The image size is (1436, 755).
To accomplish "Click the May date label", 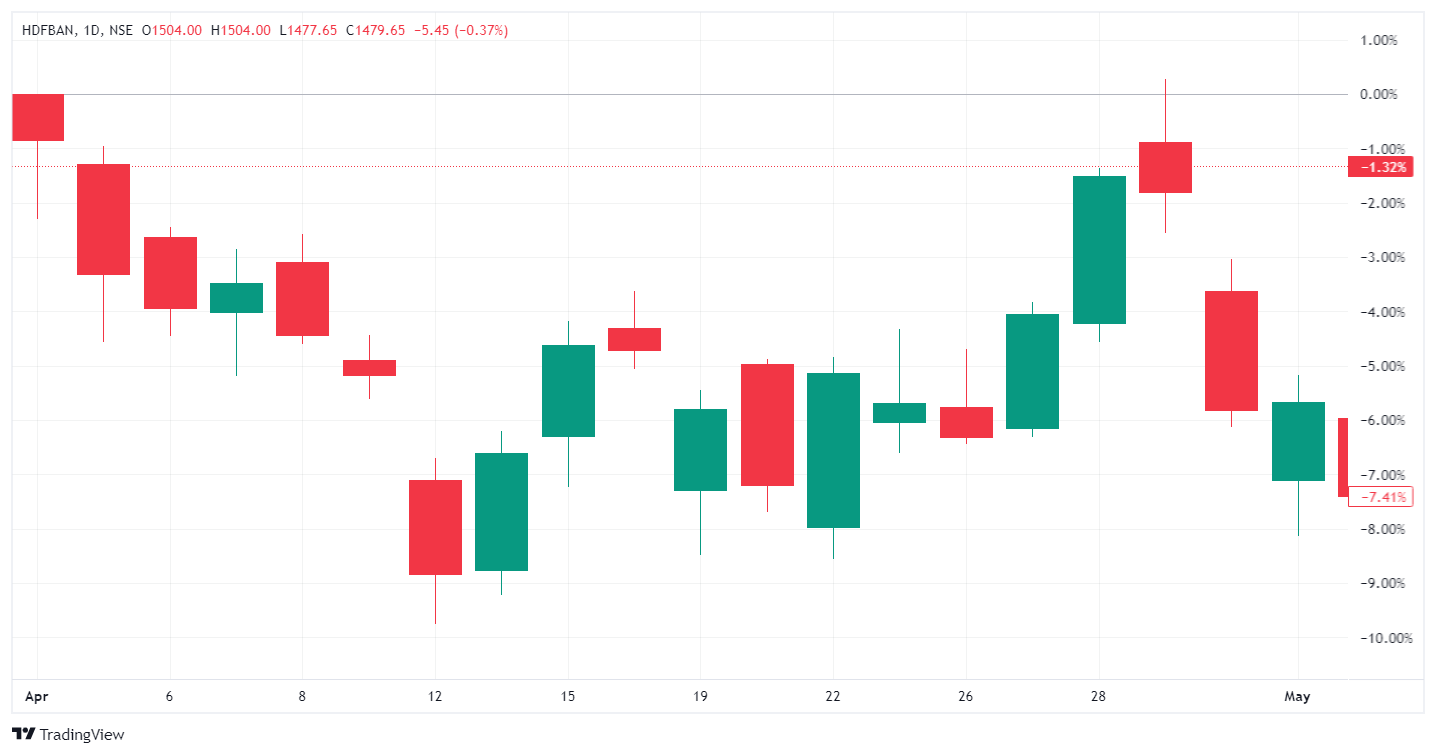I will tap(1298, 695).
